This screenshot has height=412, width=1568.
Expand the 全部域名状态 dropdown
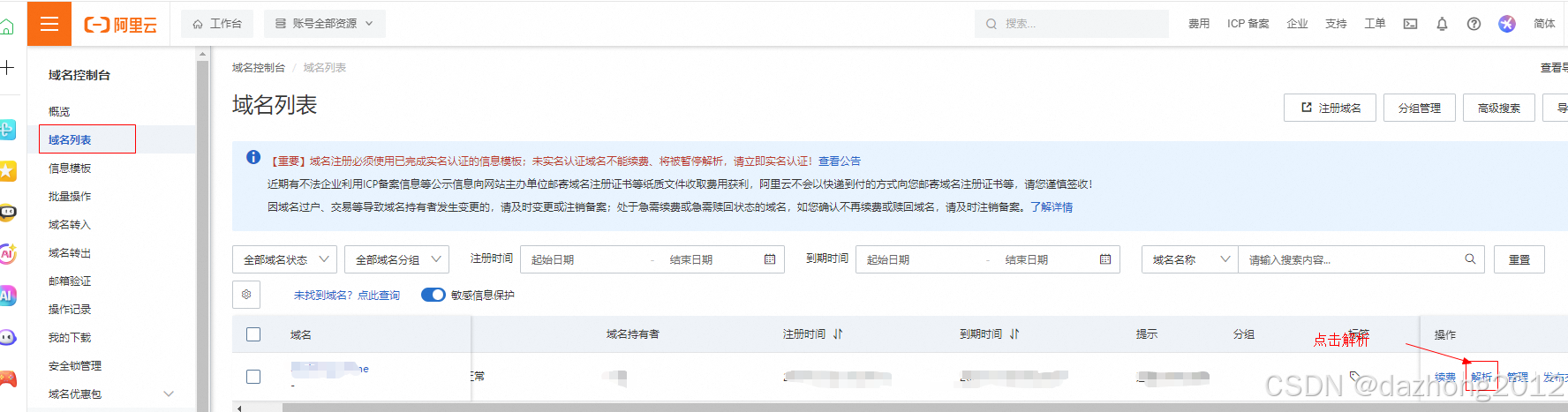[284, 259]
